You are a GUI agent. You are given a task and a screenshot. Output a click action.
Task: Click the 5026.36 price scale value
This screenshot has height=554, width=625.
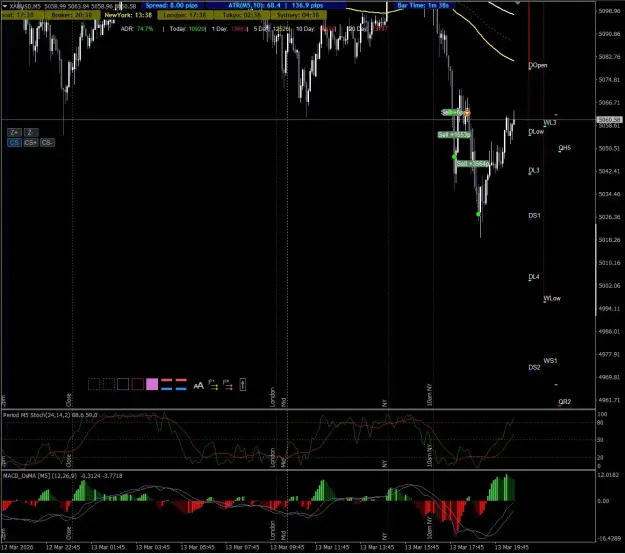pyautogui.click(x=609, y=217)
